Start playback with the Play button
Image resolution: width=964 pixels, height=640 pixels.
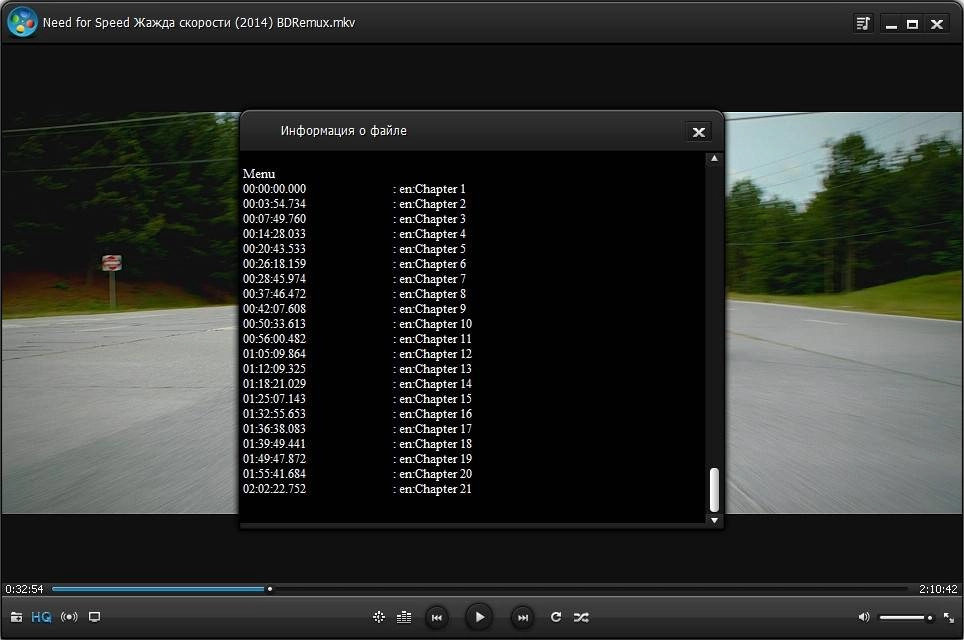[480, 617]
